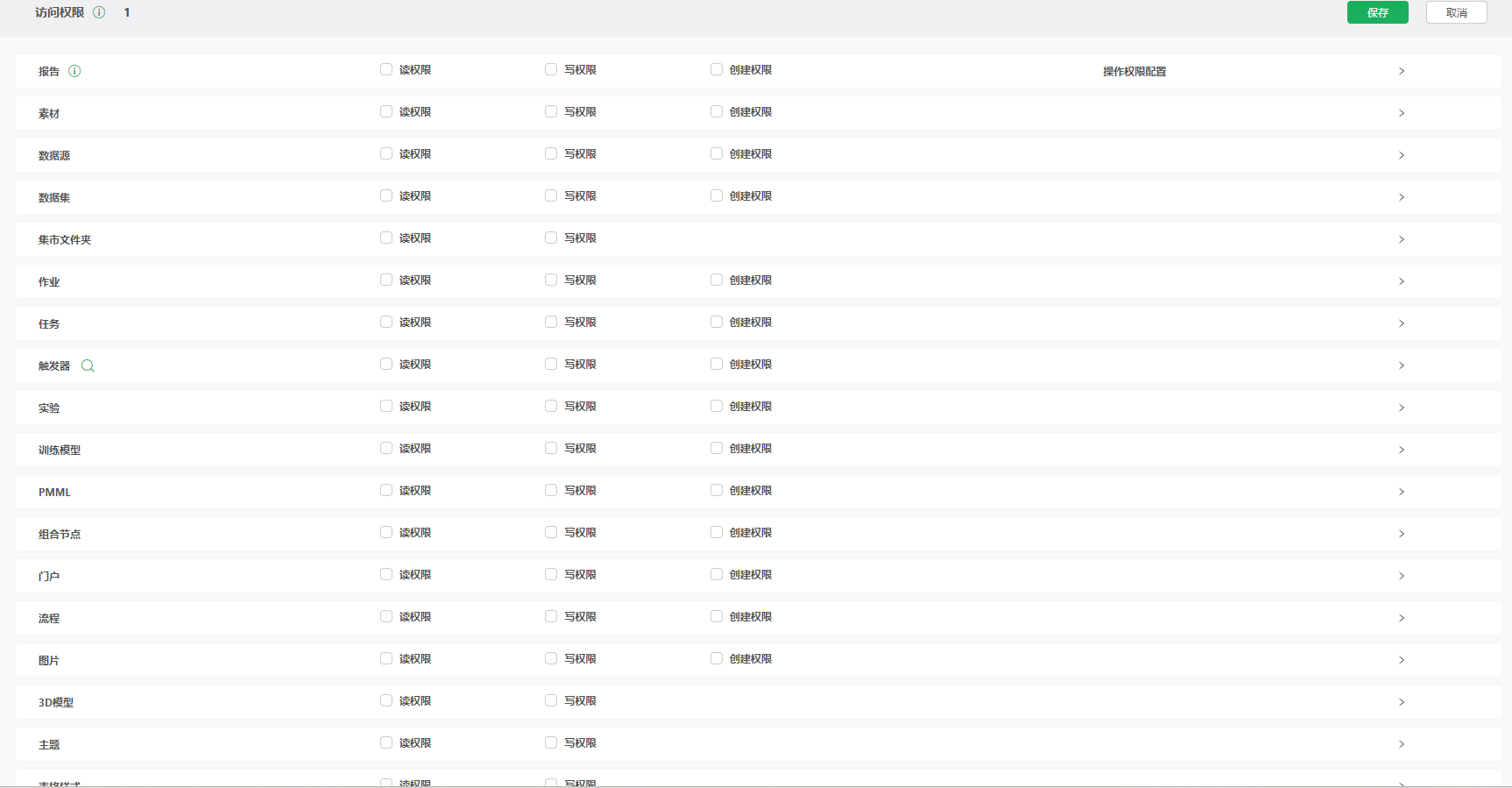Enable 创建权限 for 训练模型
The image size is (1512, 788).
717,448
